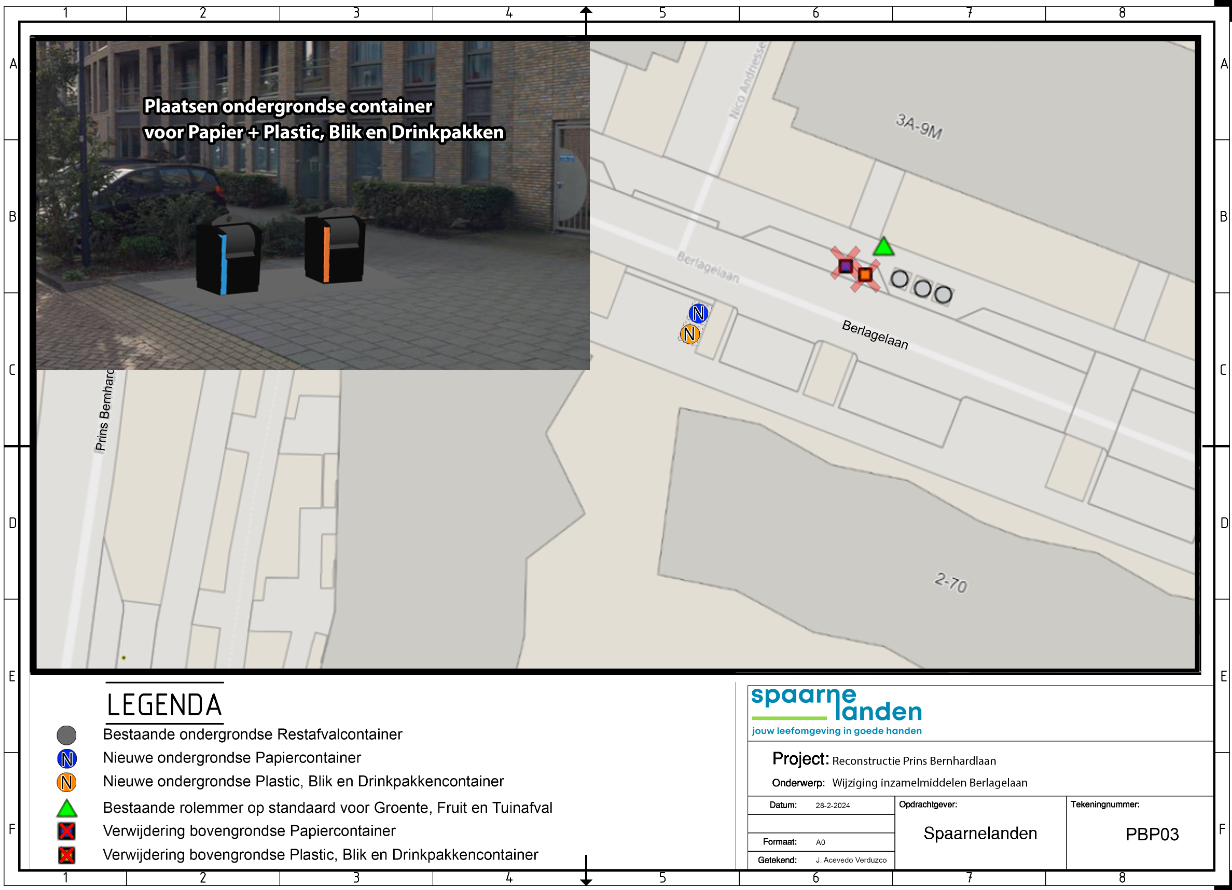Select the green triangle marker on the map
Viewport: 1232px width, 890px height.
pyautogui.click(x=882, y=247)
